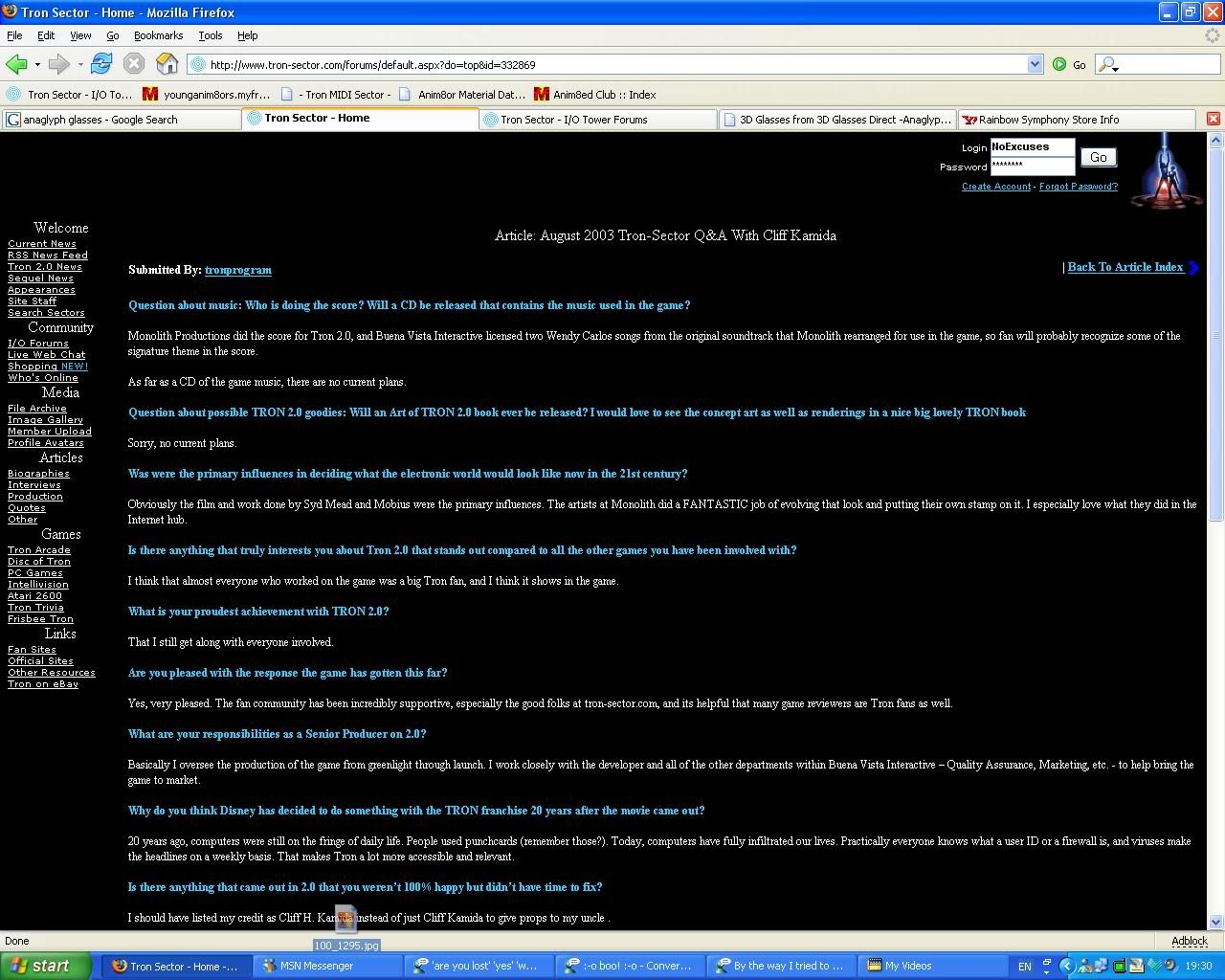Open younganim8ors bookmark in bookmarks toolbar
This screenshot has height=980, width=1225.
pyautogui.click(x=207, y=94)
